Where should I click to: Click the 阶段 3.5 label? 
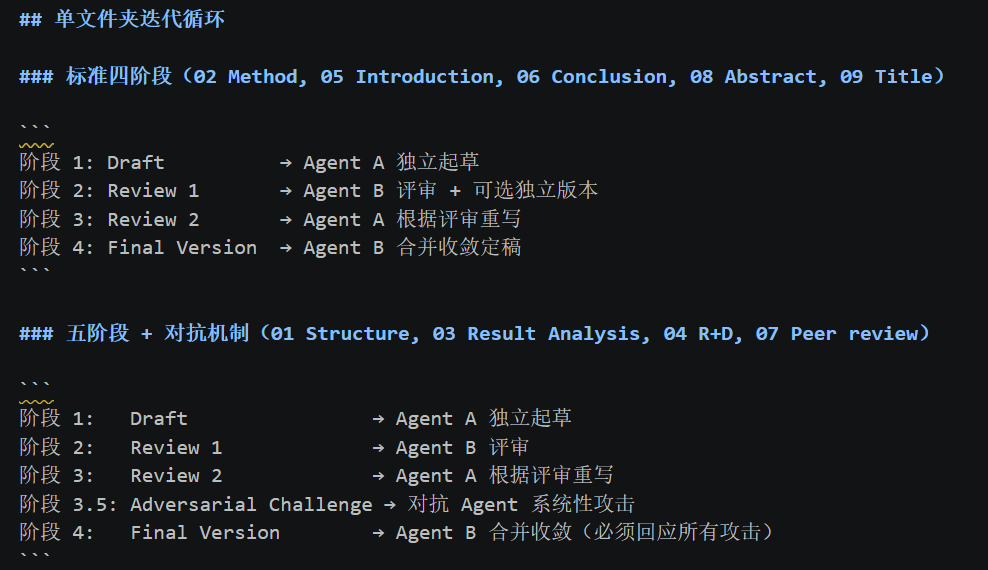point(66,504)
